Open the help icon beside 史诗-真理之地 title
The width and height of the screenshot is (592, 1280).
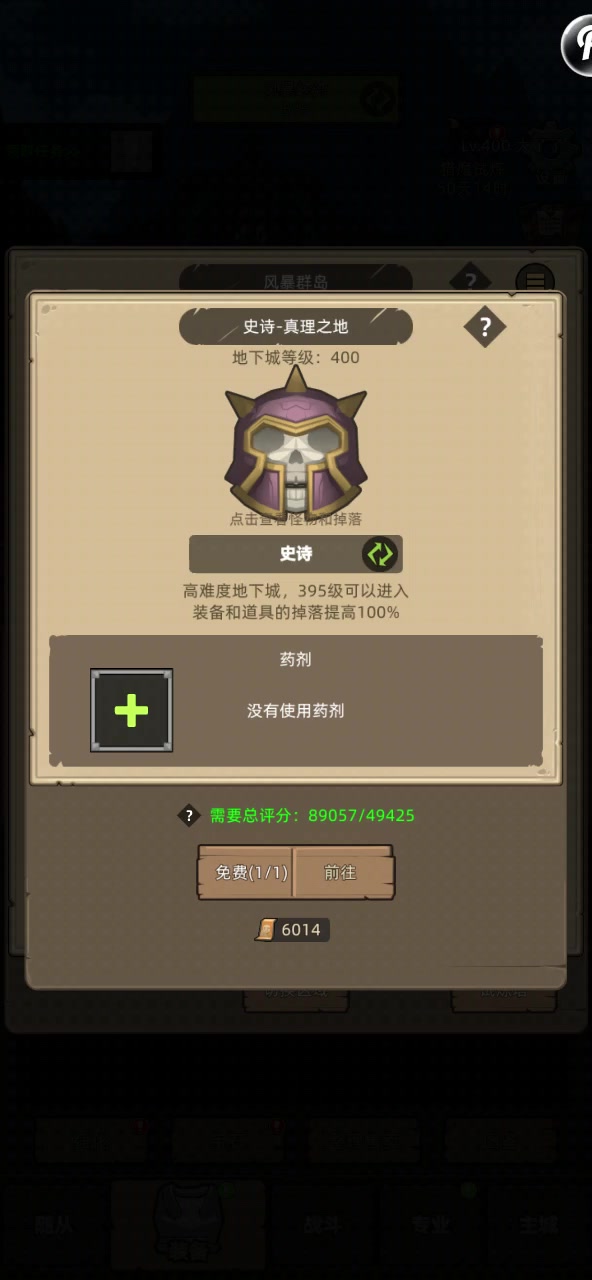tap(485, 326)
